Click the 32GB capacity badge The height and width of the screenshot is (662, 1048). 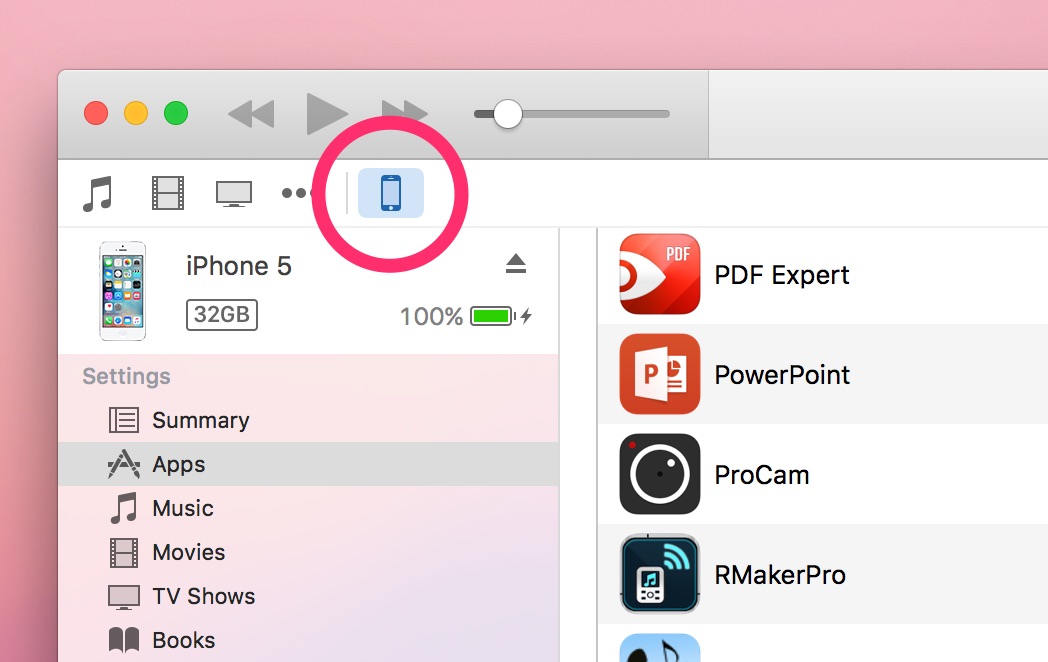pos(222,315)
